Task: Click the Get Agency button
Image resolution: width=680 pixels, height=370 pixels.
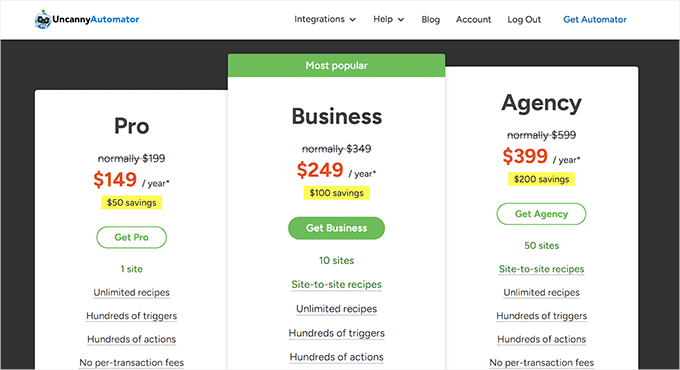Action: 541,214
